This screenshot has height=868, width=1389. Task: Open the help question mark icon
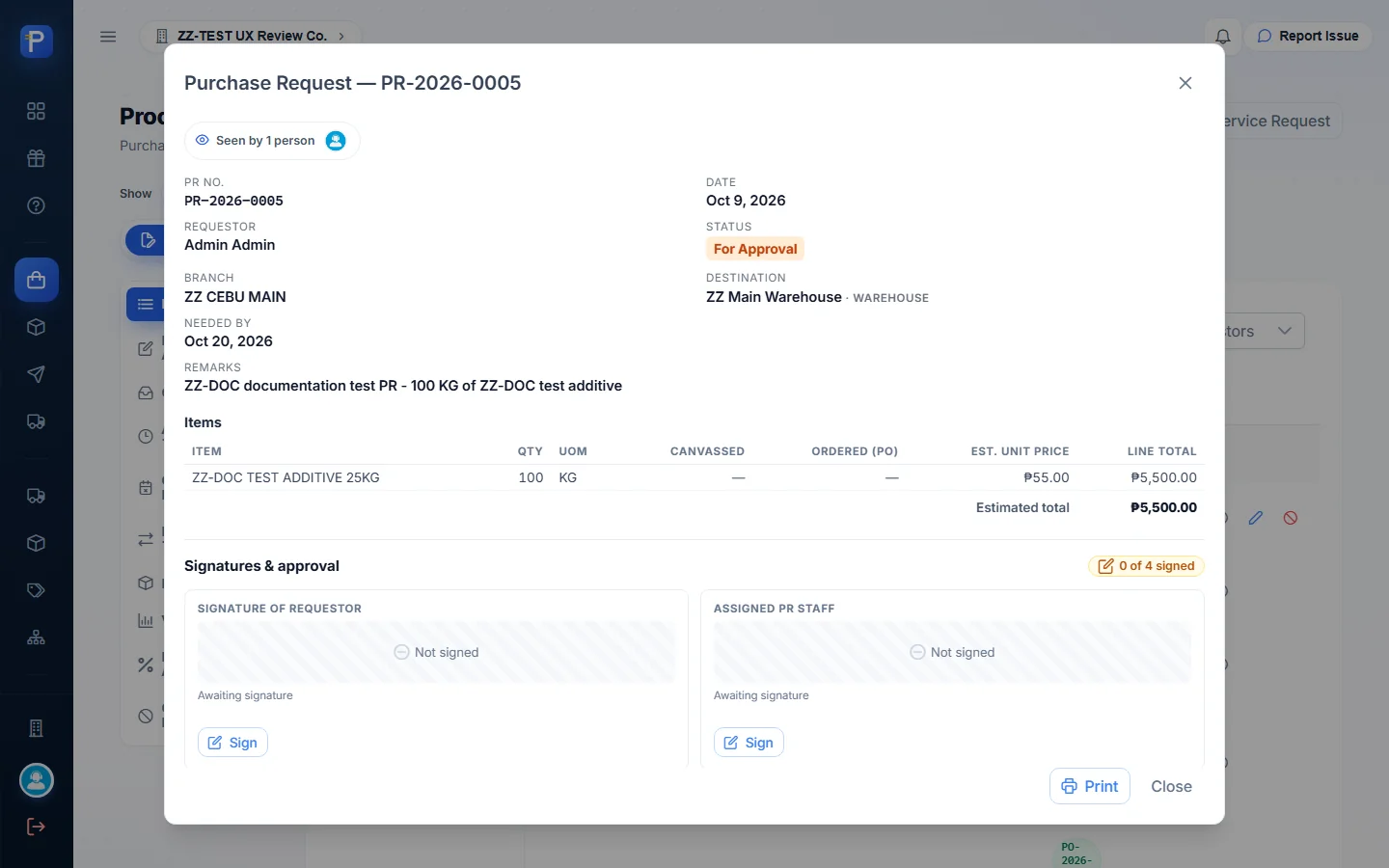(37, 205)
